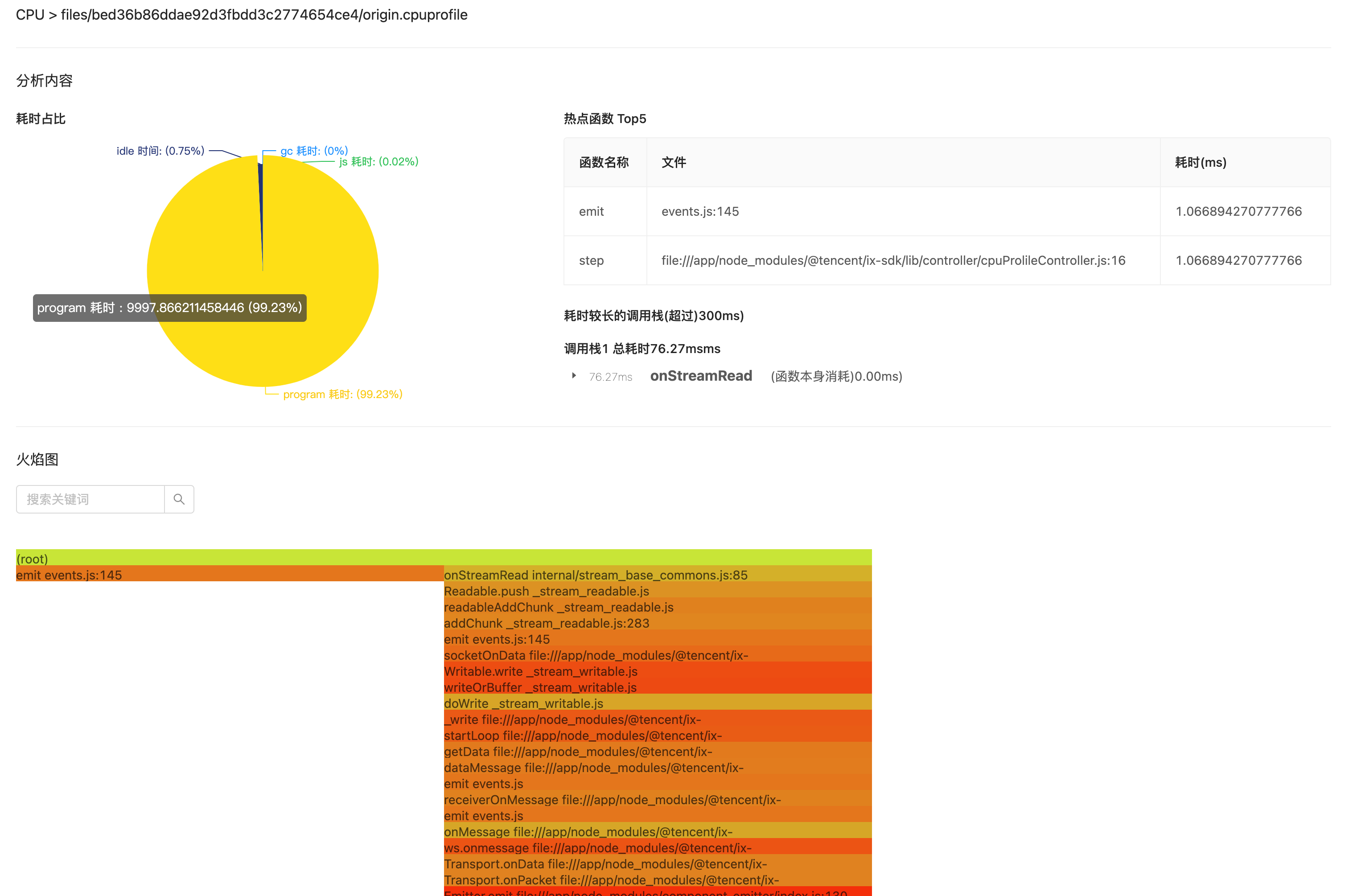Select the 'ws.onmessage' flame bar
This screenshot has width=1349, height=896.
658,847
